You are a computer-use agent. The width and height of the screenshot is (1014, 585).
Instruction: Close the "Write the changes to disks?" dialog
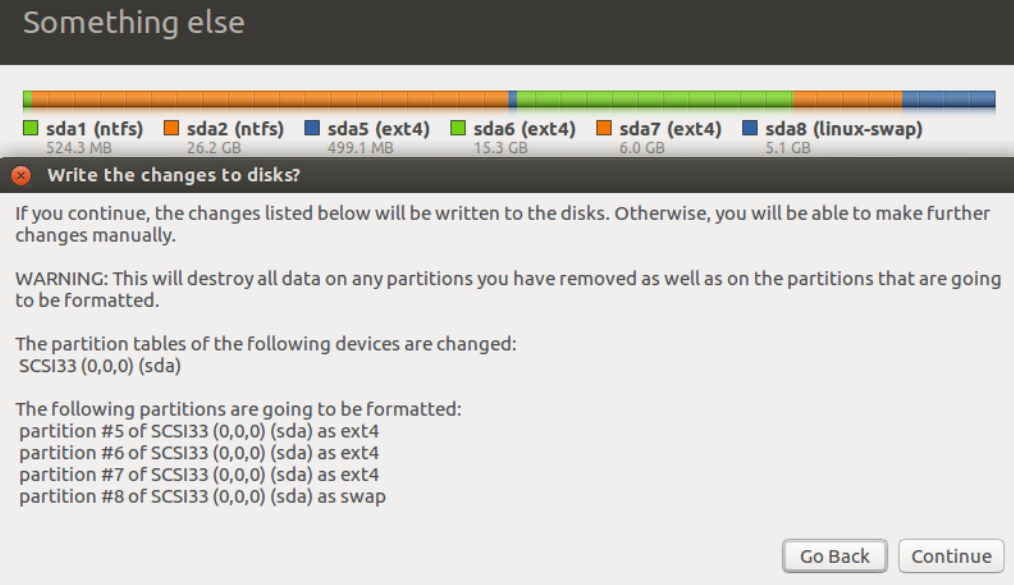click(x=20, y=176)
